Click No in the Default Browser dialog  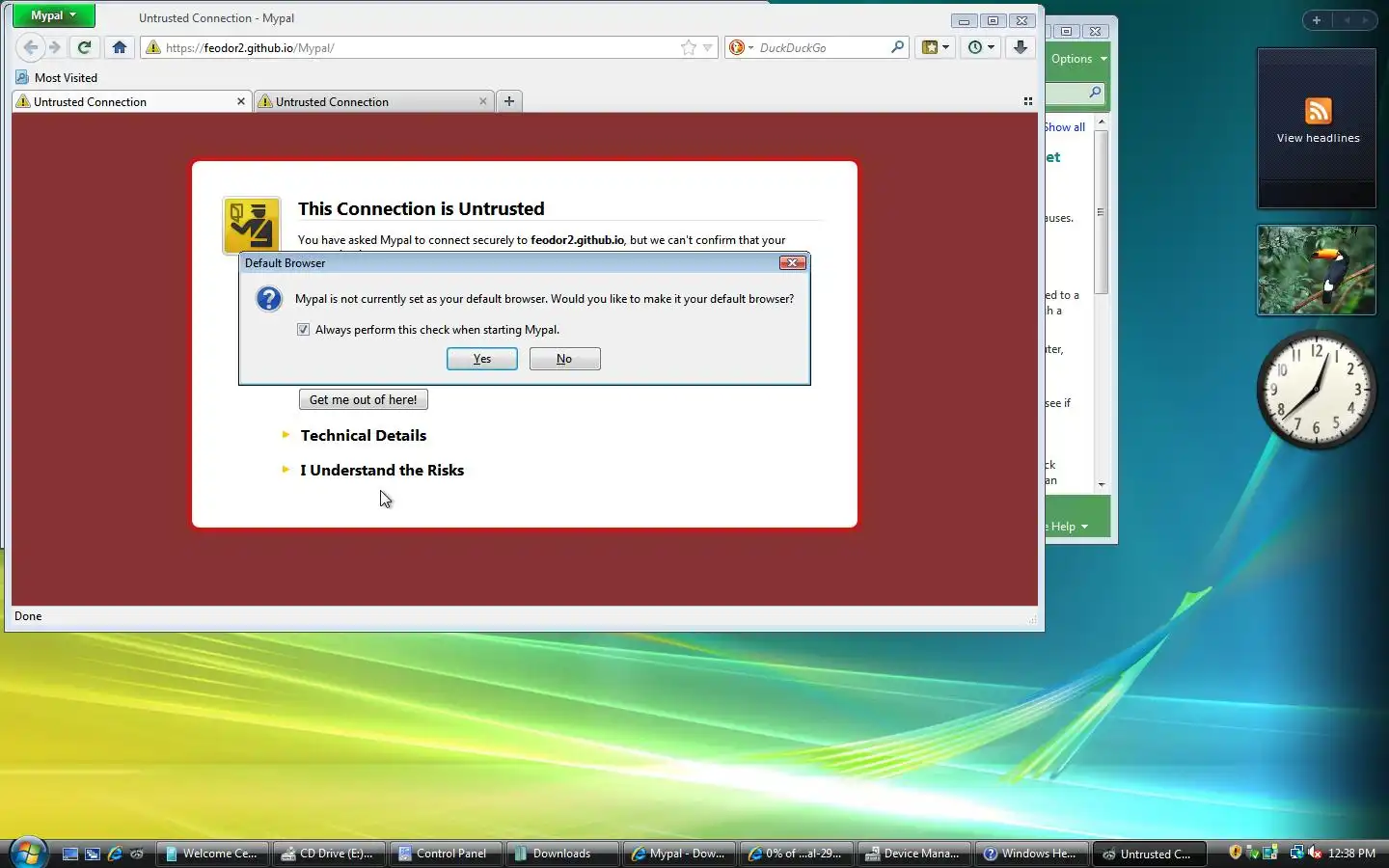click(564, 359)
